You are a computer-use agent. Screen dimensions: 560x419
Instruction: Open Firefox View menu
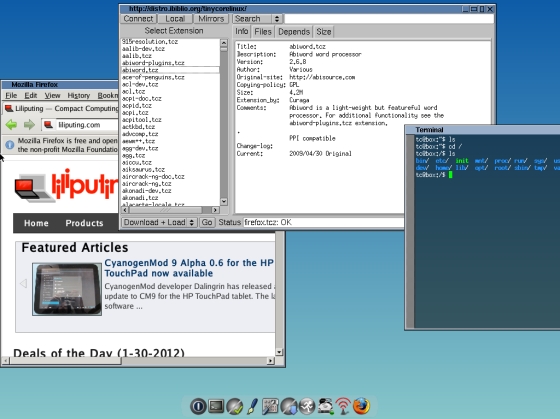click(52, 95)
